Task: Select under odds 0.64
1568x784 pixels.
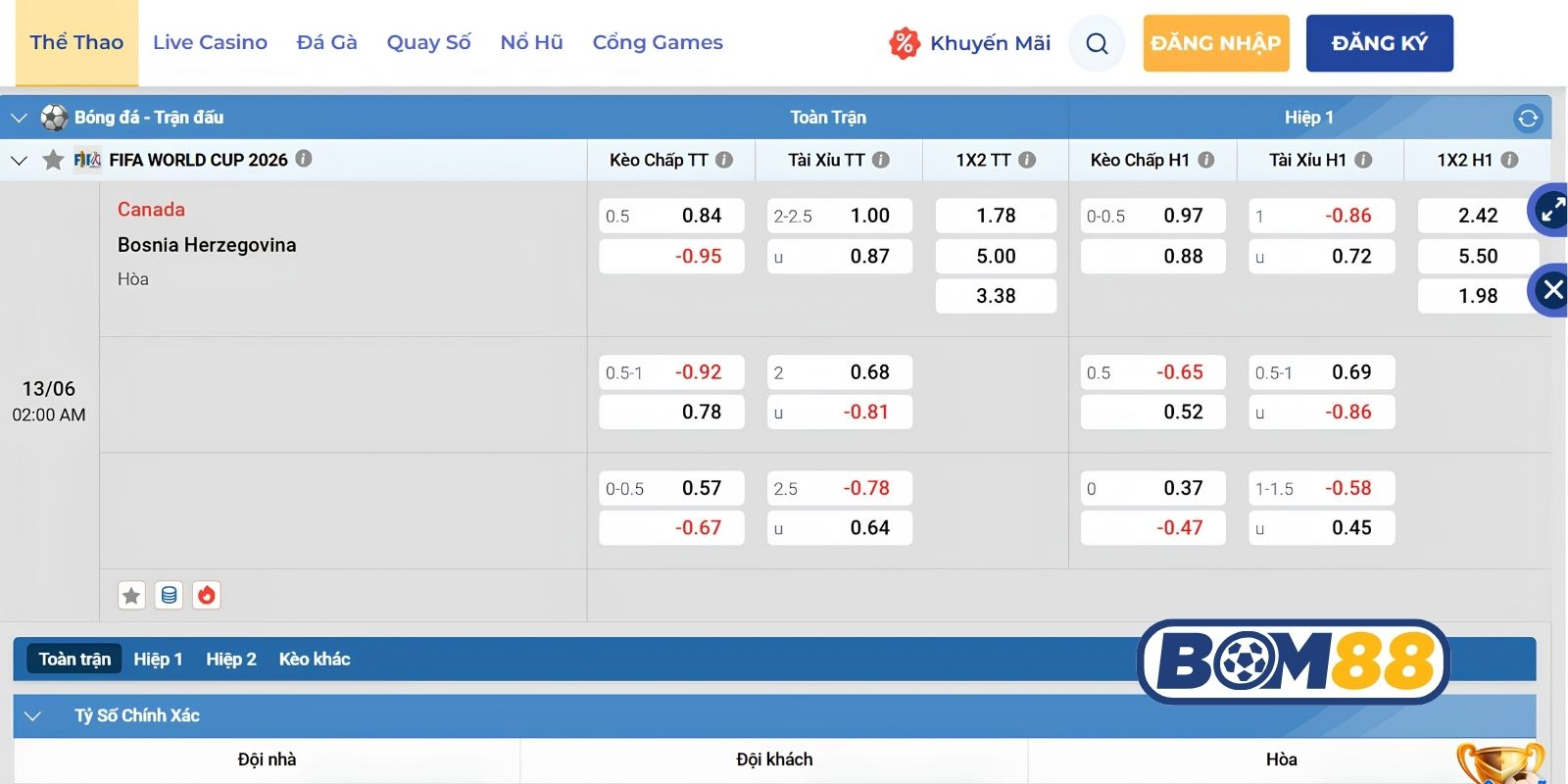Action: click(839, 528)
